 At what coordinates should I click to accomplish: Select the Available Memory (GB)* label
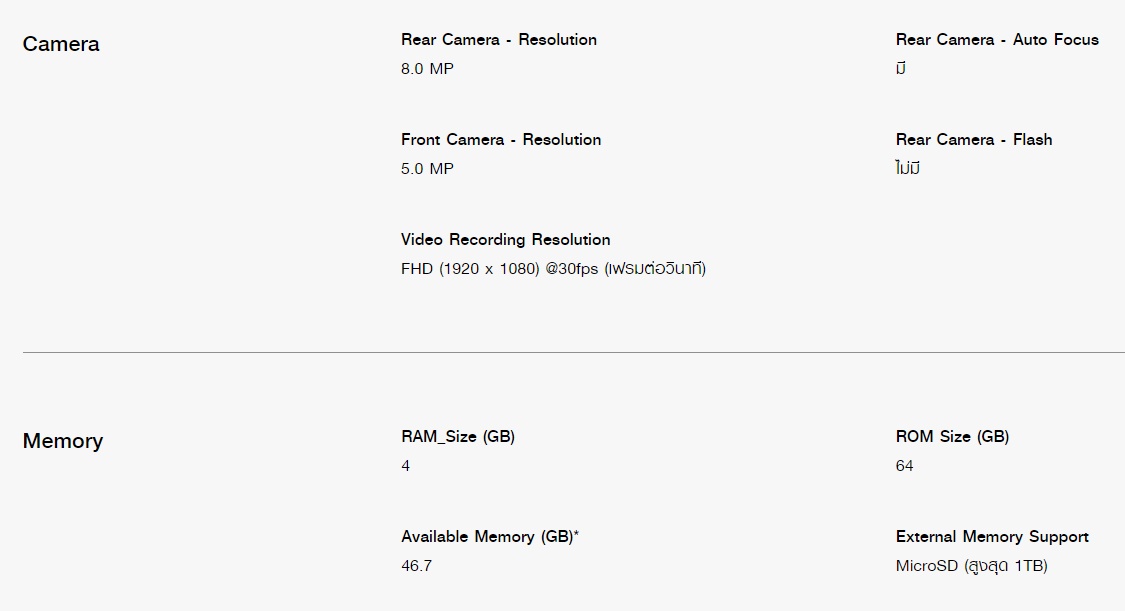point(490,536)
